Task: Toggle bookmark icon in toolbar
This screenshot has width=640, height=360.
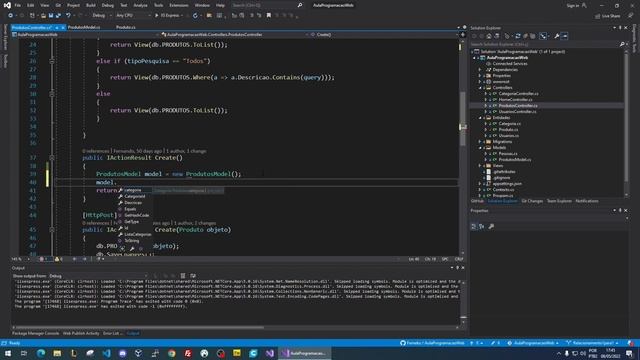Action: coord(269,16)
